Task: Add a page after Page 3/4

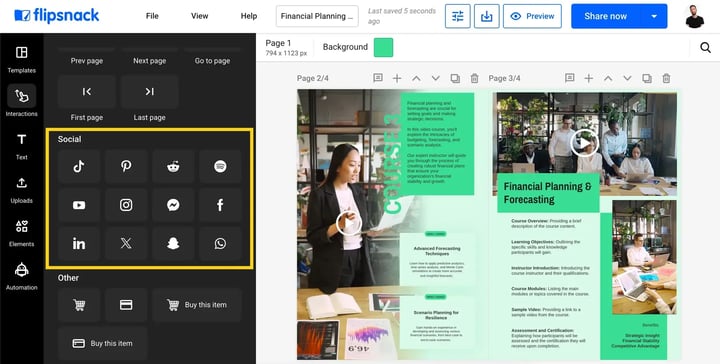Action: click(589, 78)
